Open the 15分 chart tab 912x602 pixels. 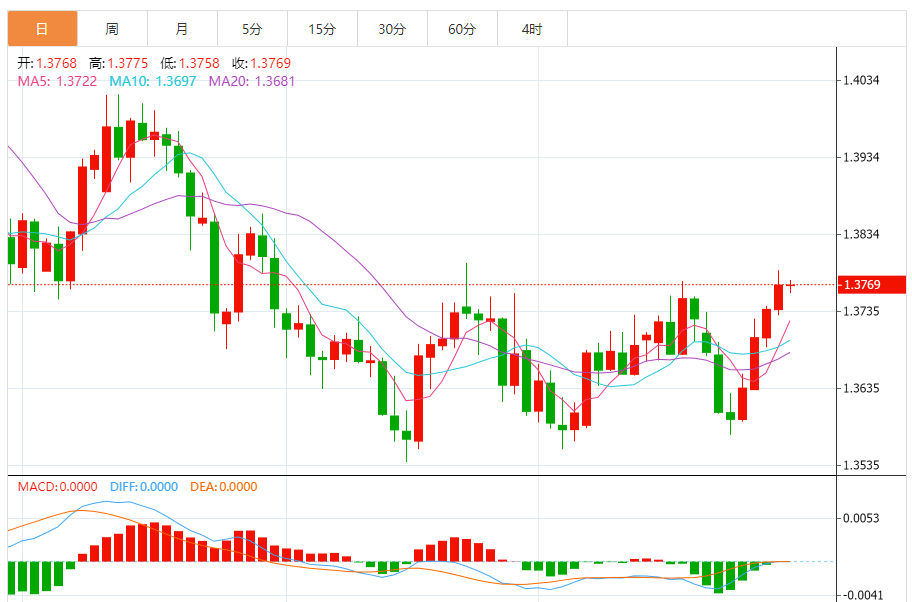point(322,29)
